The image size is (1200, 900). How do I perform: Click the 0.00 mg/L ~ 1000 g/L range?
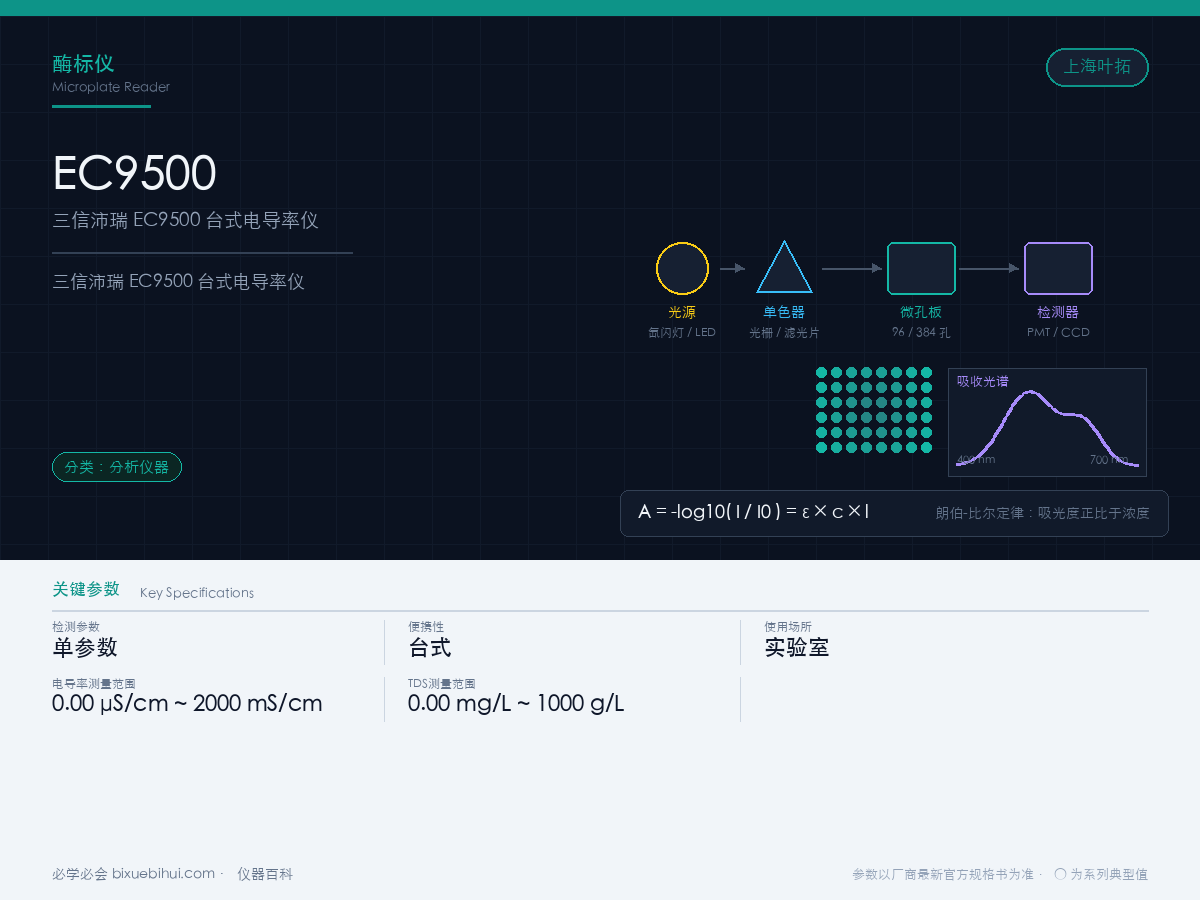[516, 703]
